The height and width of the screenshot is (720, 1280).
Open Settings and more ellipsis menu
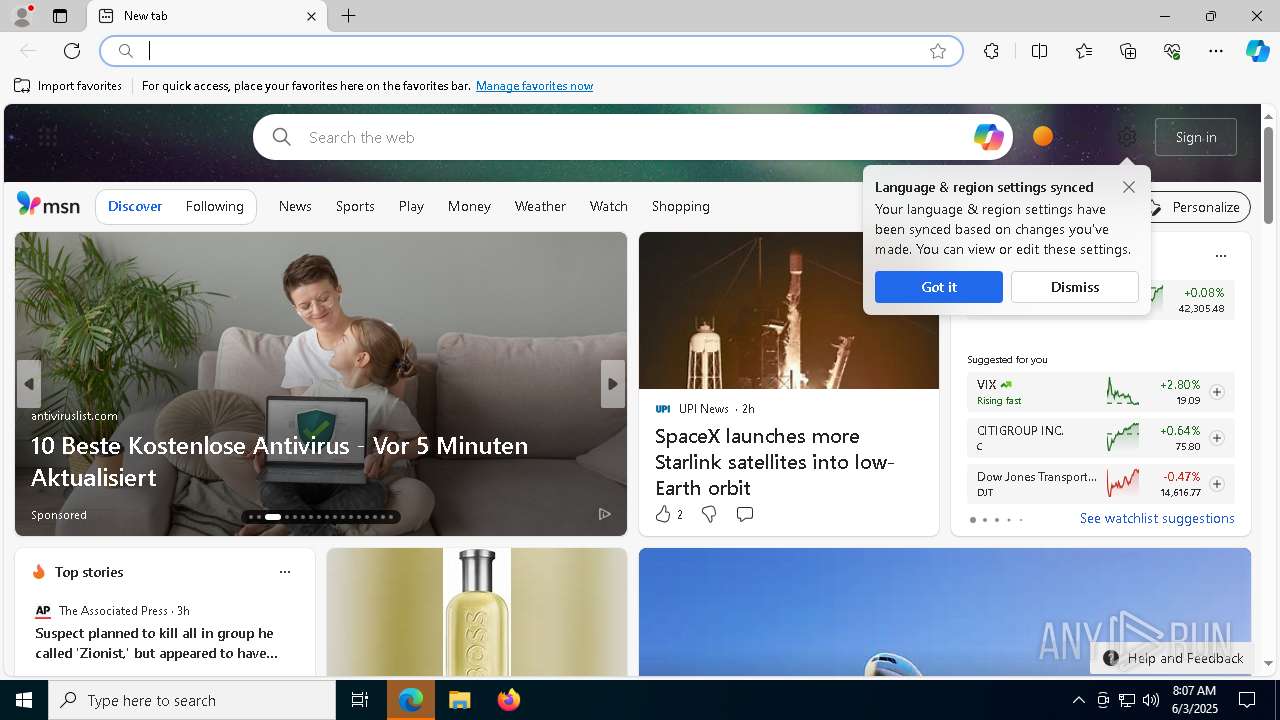click(x=1216, y=51)
